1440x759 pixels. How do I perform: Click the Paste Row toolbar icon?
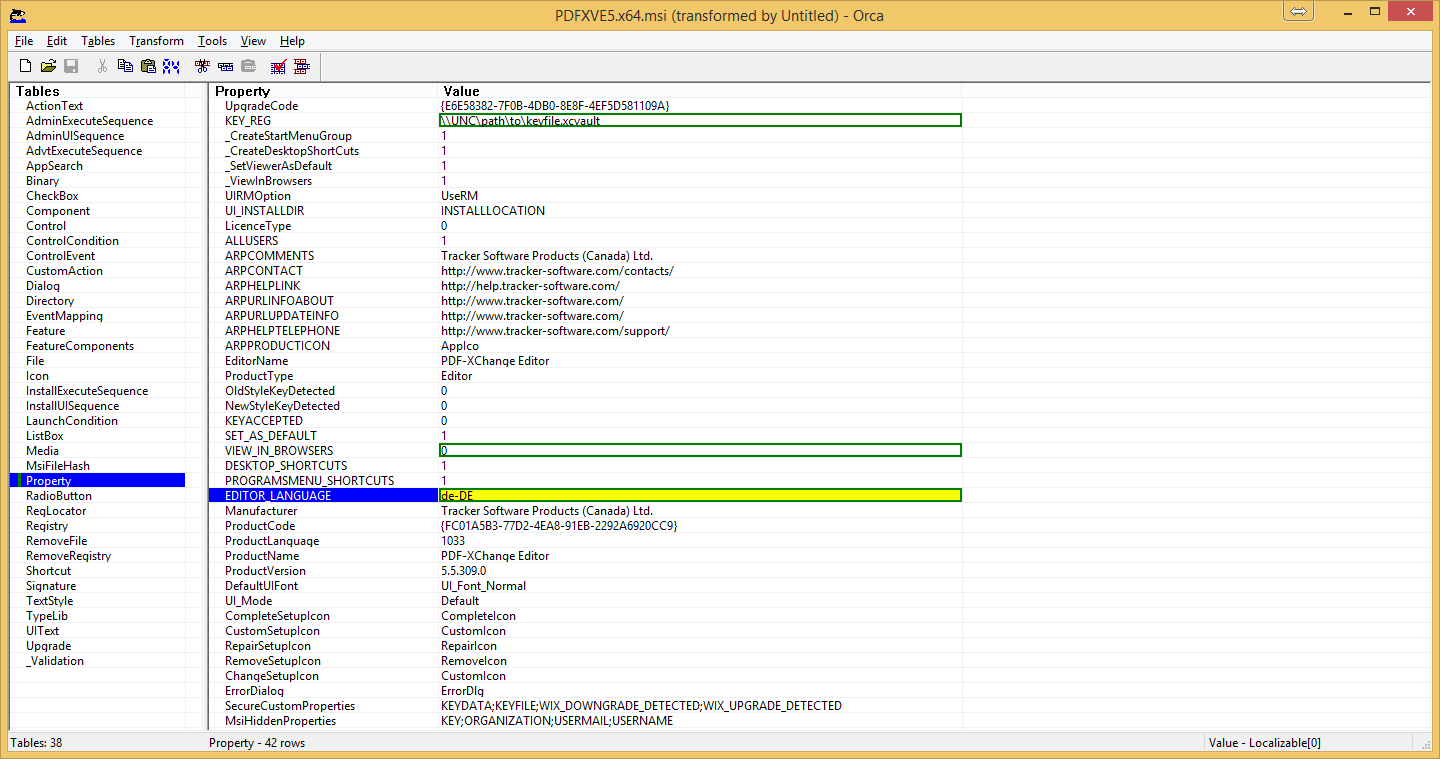(248, 66)
